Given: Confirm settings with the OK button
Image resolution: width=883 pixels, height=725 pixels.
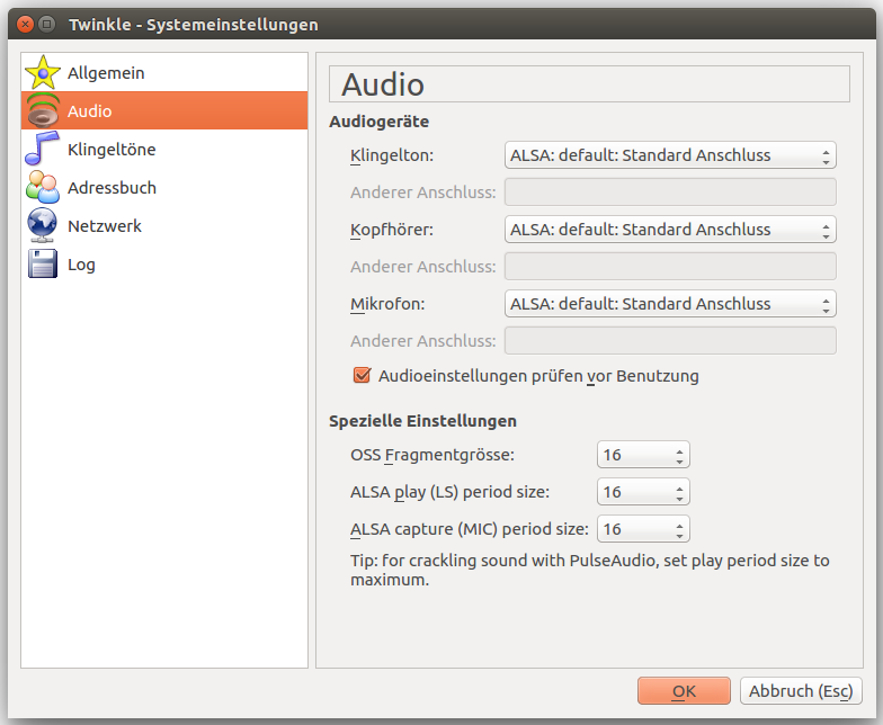Looking at the screenshot, I should point(684,691).
